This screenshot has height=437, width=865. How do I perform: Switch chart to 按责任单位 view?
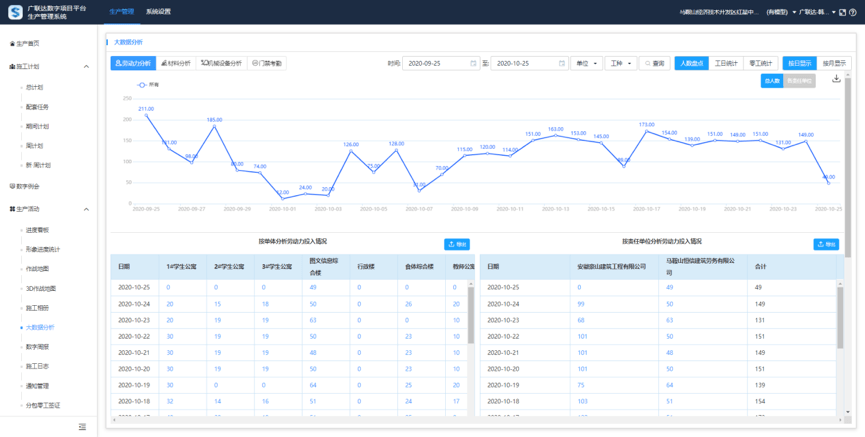point(799,81)
